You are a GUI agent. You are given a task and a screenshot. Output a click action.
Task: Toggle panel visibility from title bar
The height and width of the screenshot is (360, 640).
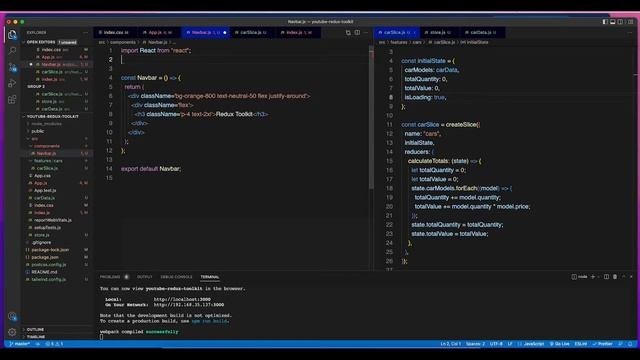(x=613, y=22)
